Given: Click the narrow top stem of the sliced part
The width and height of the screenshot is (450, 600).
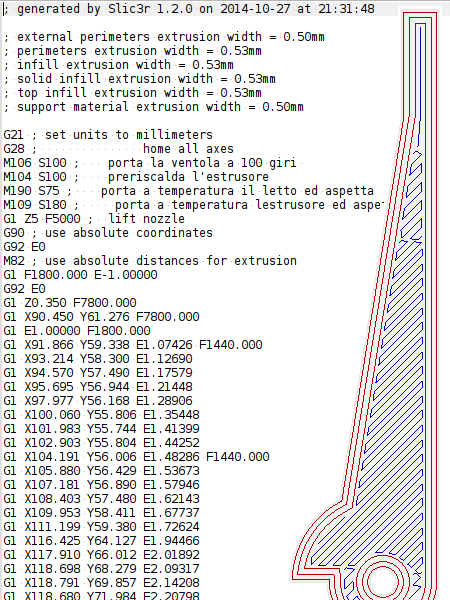Looking at the screenshot, I should 420,67.
